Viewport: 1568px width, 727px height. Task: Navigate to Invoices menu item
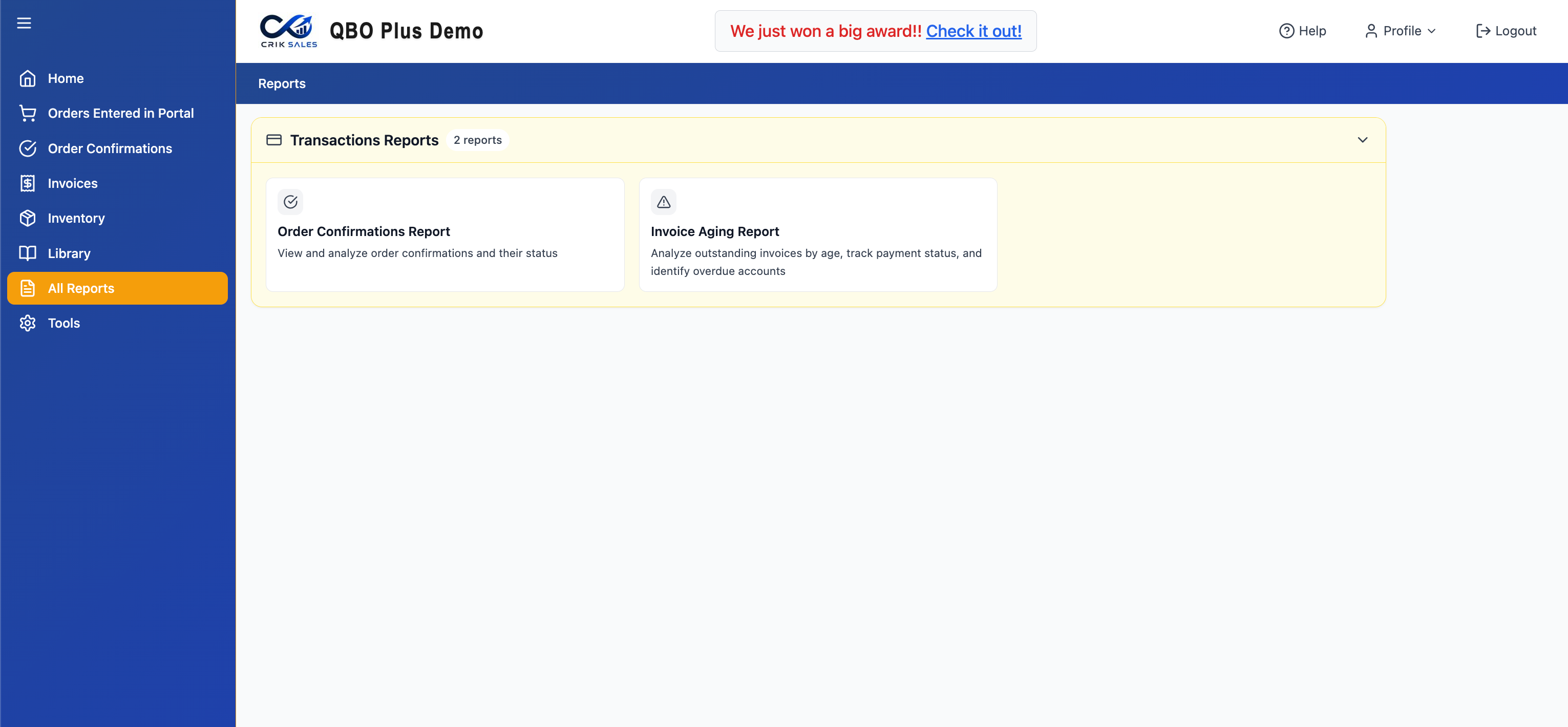[117, 183]
